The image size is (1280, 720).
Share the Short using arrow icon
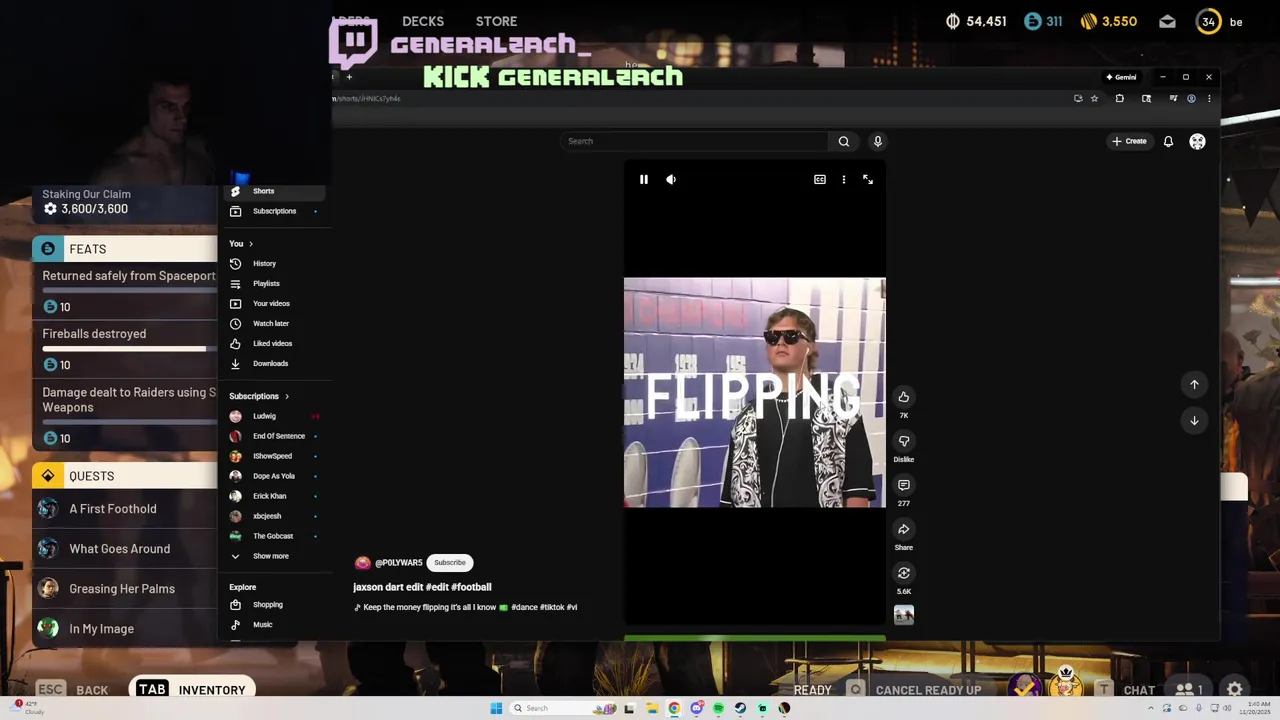pos(904,529)
